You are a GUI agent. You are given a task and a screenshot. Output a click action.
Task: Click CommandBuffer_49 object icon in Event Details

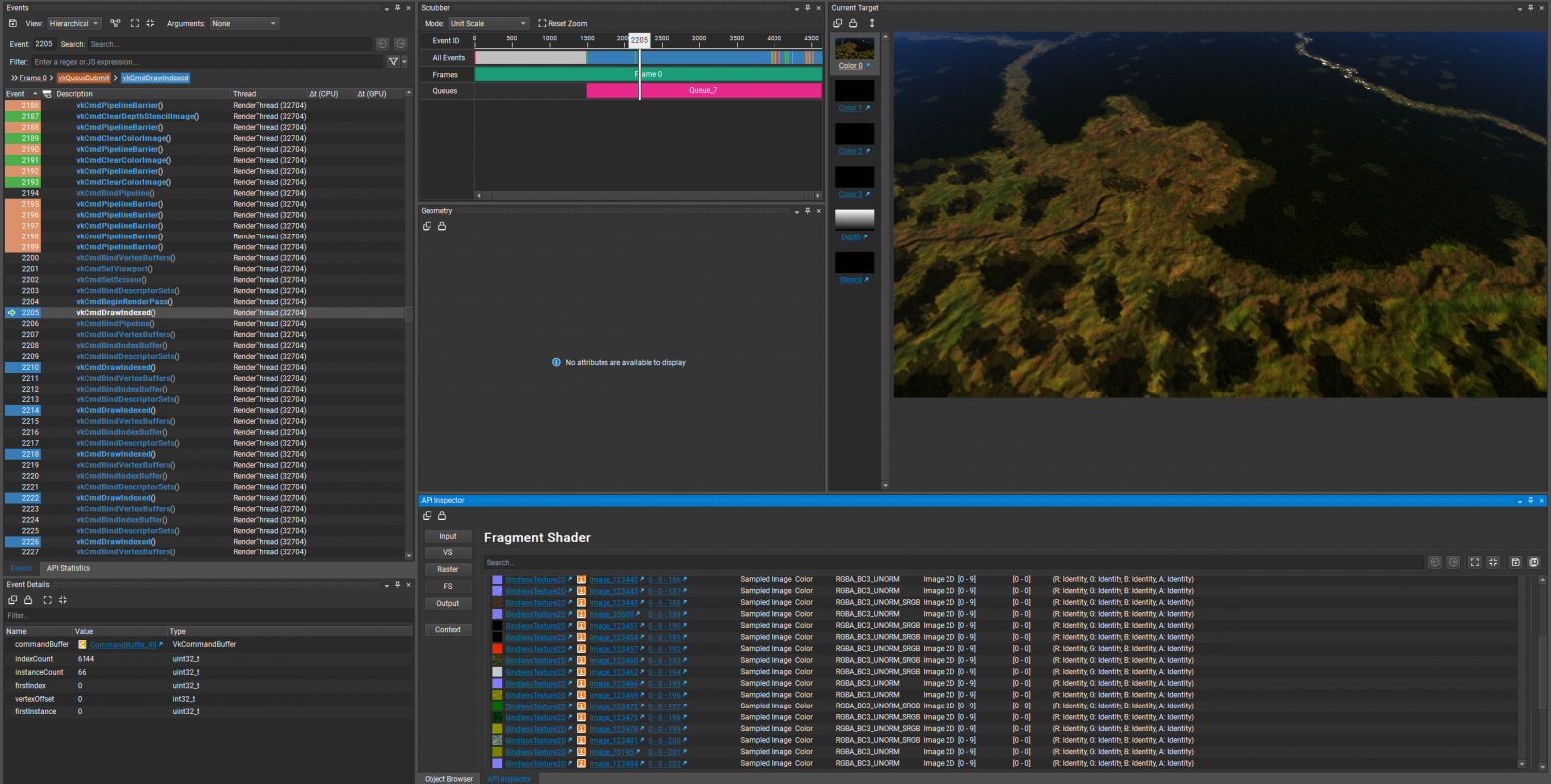coord(83,645)
